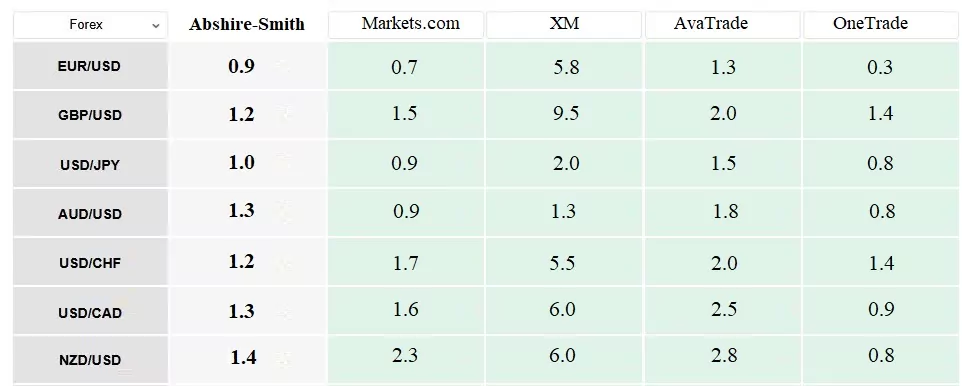962x386 pixels.
Task: Select the USD/CAD row label
Action: pyautogui.click(x=90, y=313)
